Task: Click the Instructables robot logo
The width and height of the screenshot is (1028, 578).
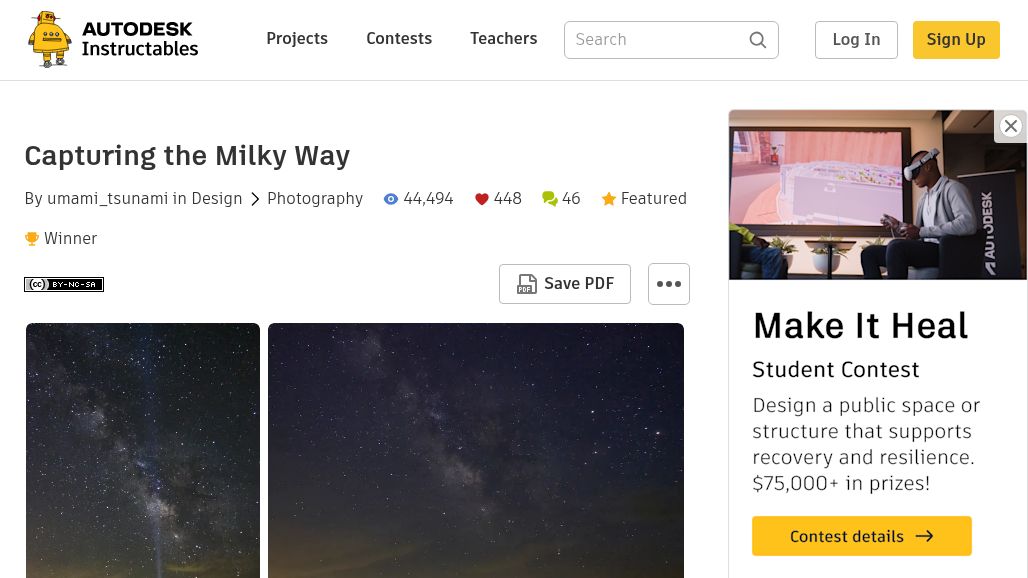Action: click(x=49, y=39)
